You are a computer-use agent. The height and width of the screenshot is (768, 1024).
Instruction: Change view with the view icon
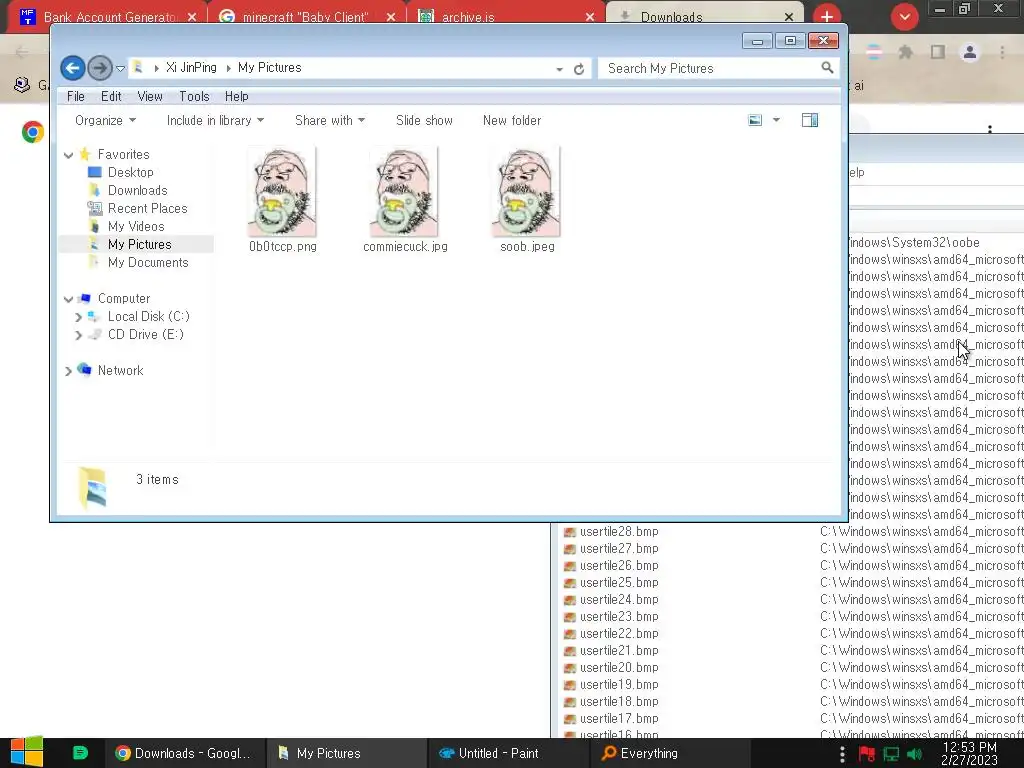tap(755, 120)
